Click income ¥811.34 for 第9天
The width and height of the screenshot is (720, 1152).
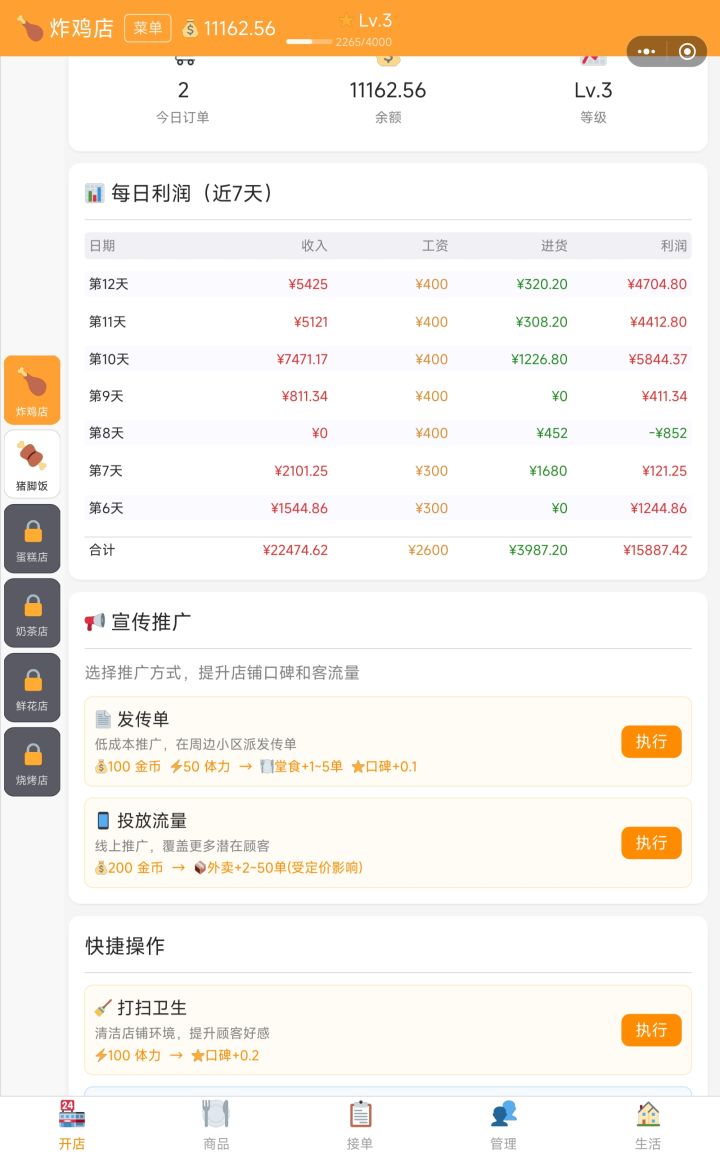click(x=305, y=397)
